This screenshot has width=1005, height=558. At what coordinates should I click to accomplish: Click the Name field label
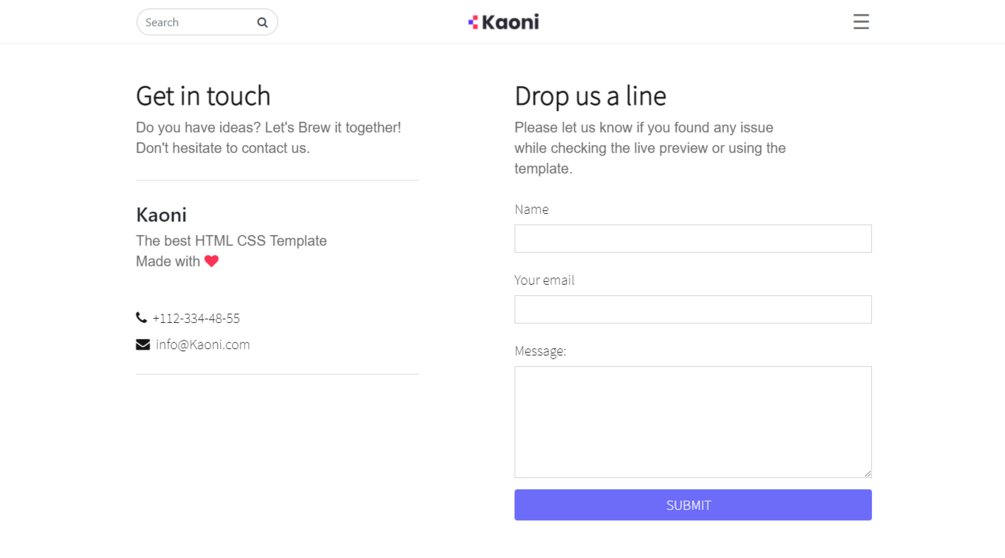(531, 209)
